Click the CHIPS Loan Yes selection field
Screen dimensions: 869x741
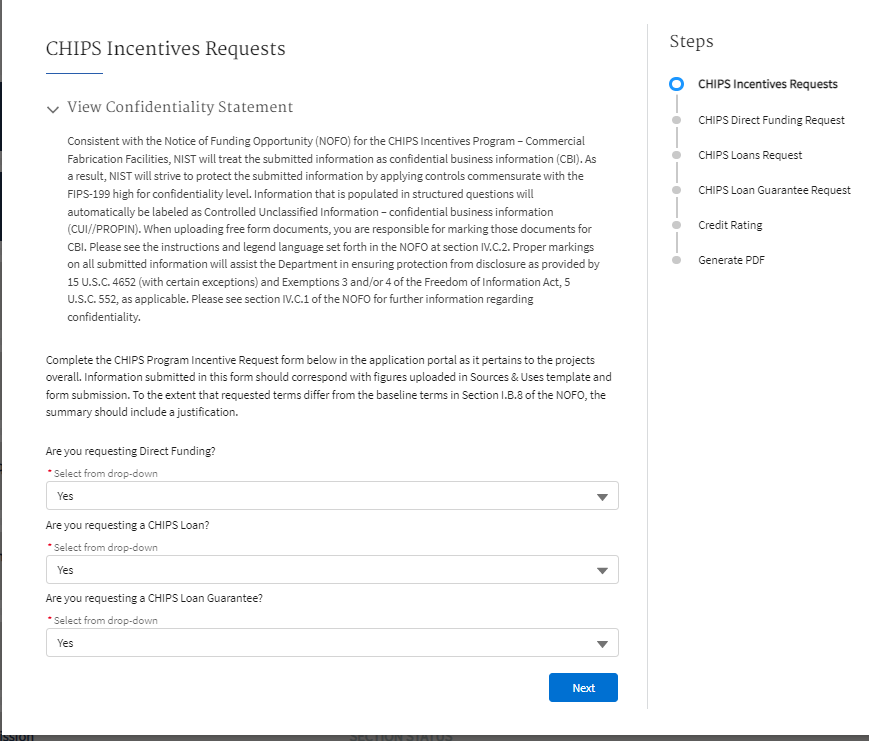point(320,570)
